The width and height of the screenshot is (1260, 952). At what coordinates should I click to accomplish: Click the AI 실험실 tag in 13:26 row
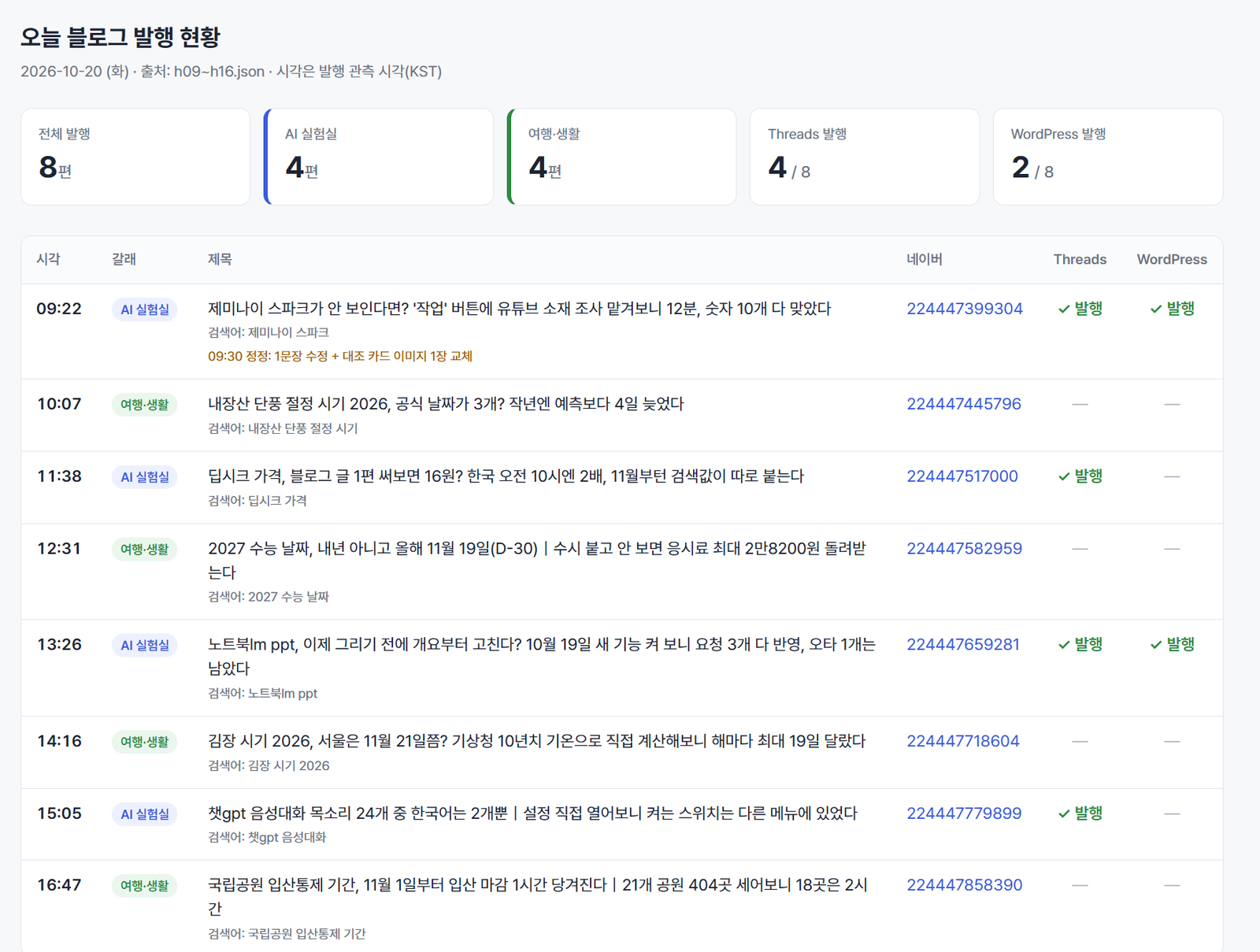click(145, 646)
